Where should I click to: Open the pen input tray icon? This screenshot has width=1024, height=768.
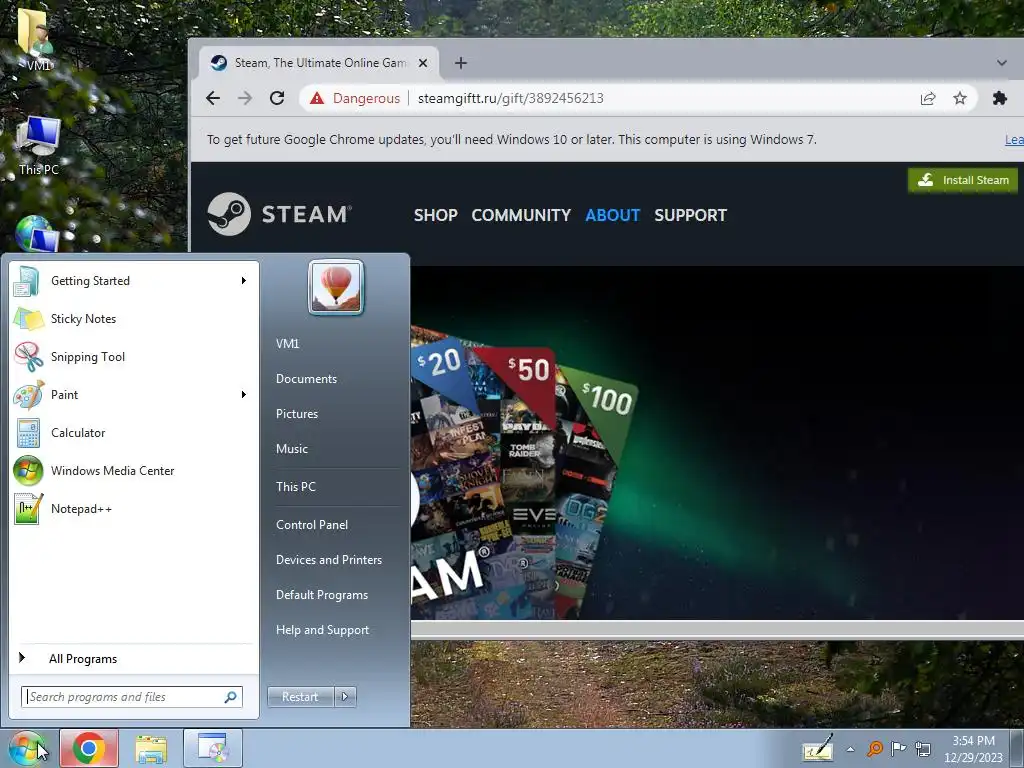pyautogui.click(x=818, y=748)
